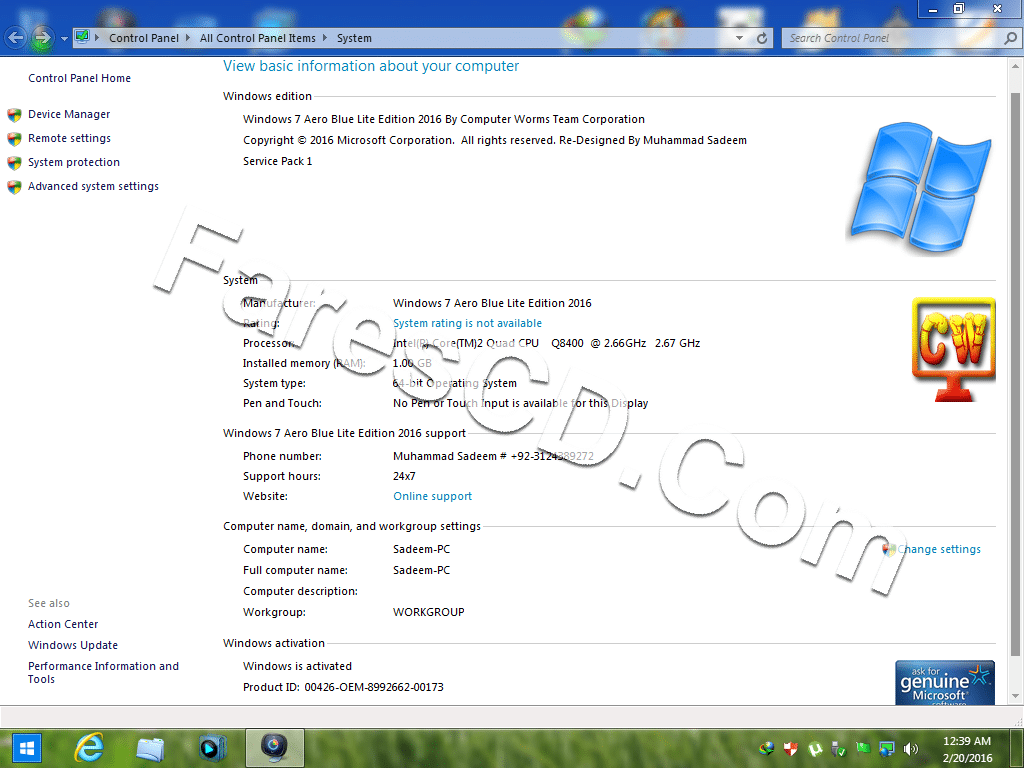This screenshot has width=1024, height=768.
Task: Click the network tray icon
Action: tap(887, 748)
